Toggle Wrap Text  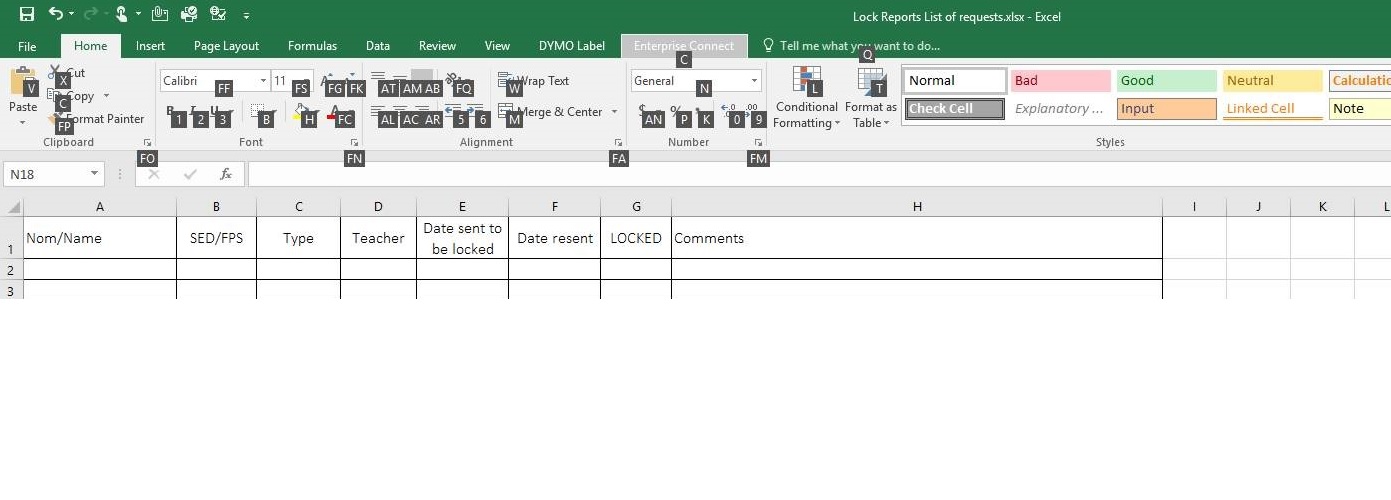(535, 81)
